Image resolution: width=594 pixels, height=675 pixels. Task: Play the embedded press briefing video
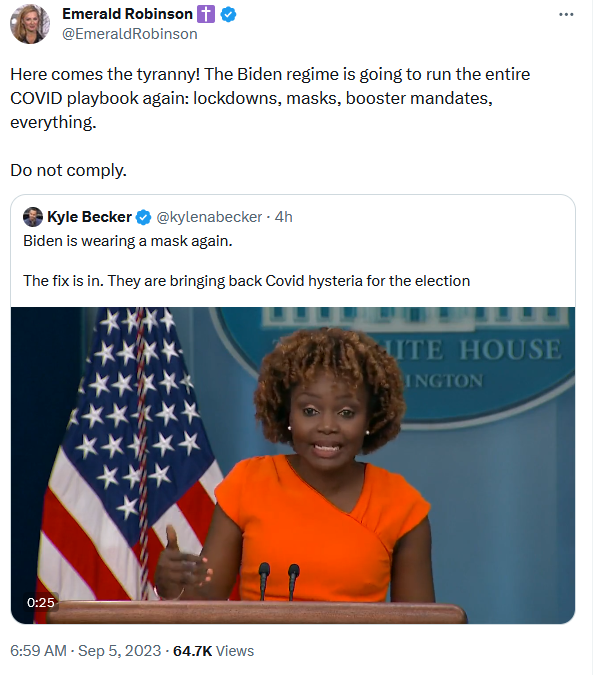(293, 465)
